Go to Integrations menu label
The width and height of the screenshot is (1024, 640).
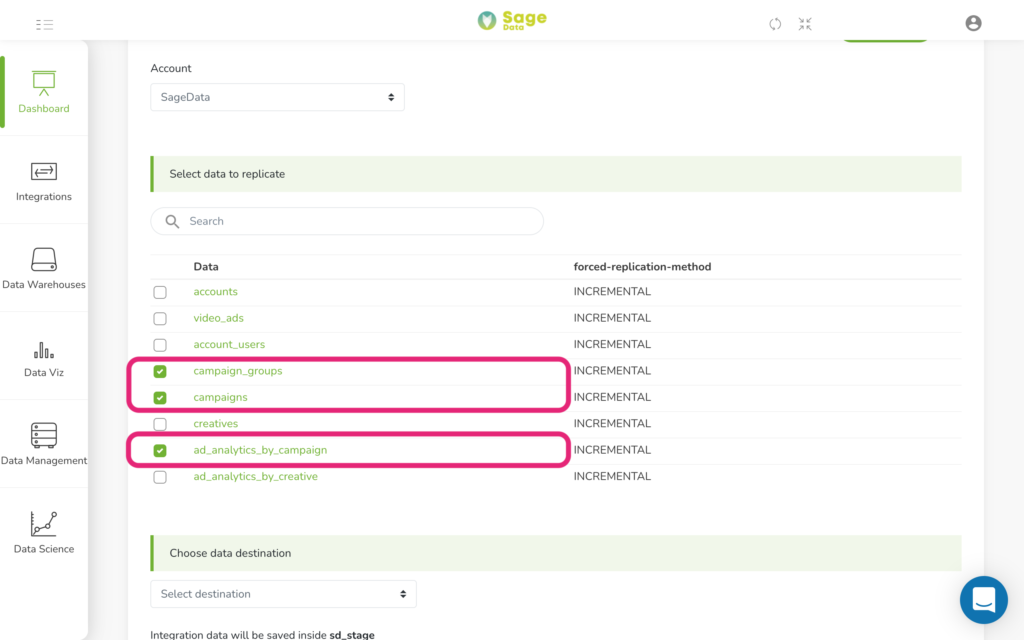44,197
